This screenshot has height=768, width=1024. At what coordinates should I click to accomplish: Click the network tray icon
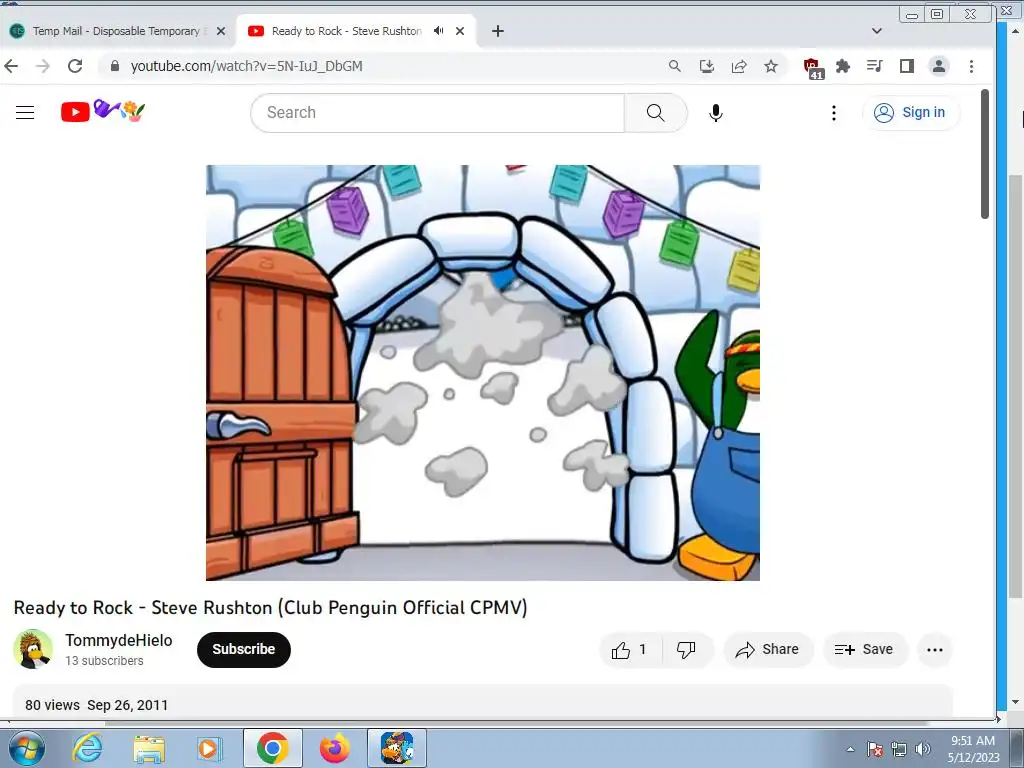tap(899, 749)
